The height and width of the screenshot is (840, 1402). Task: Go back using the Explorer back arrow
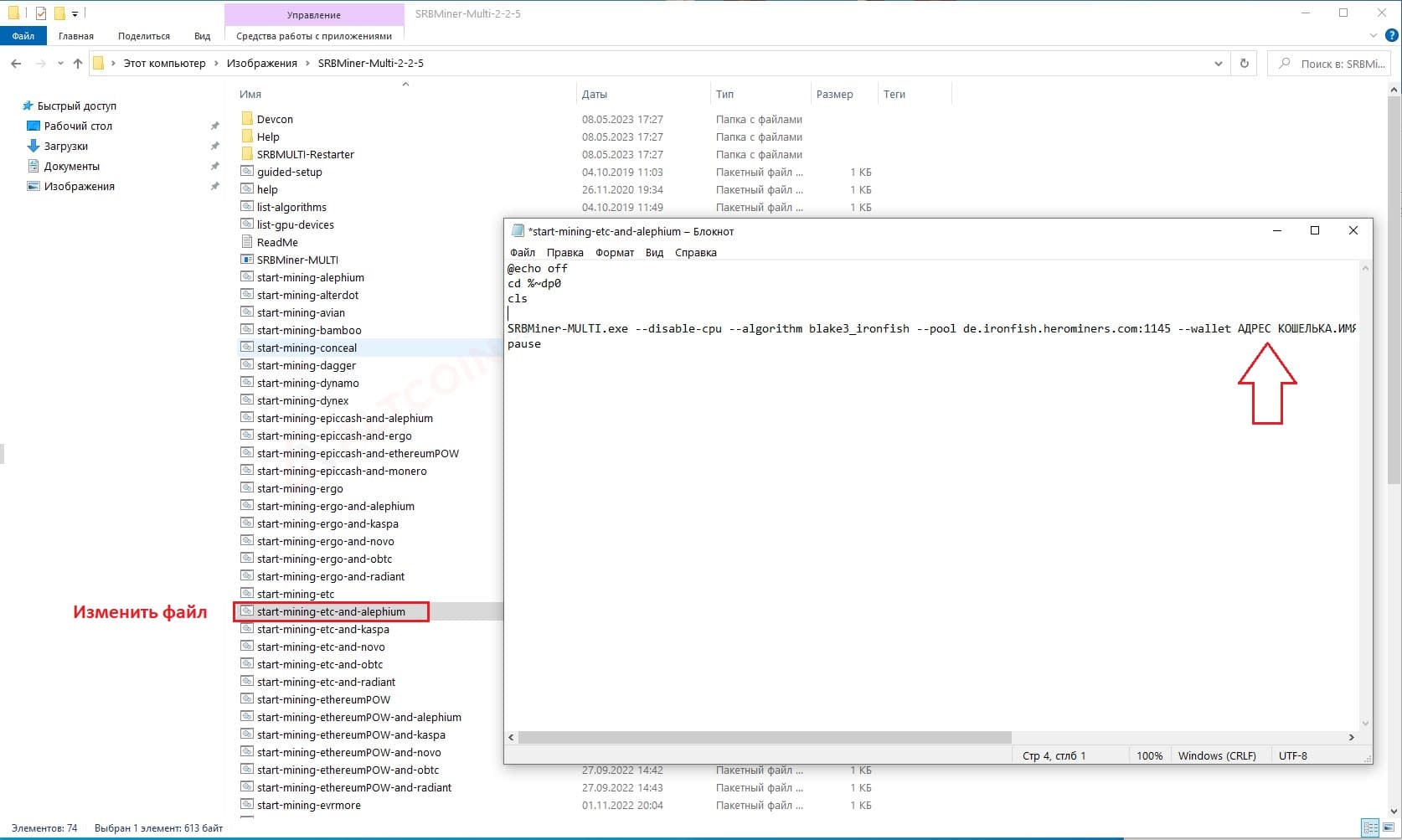point(16,63)
